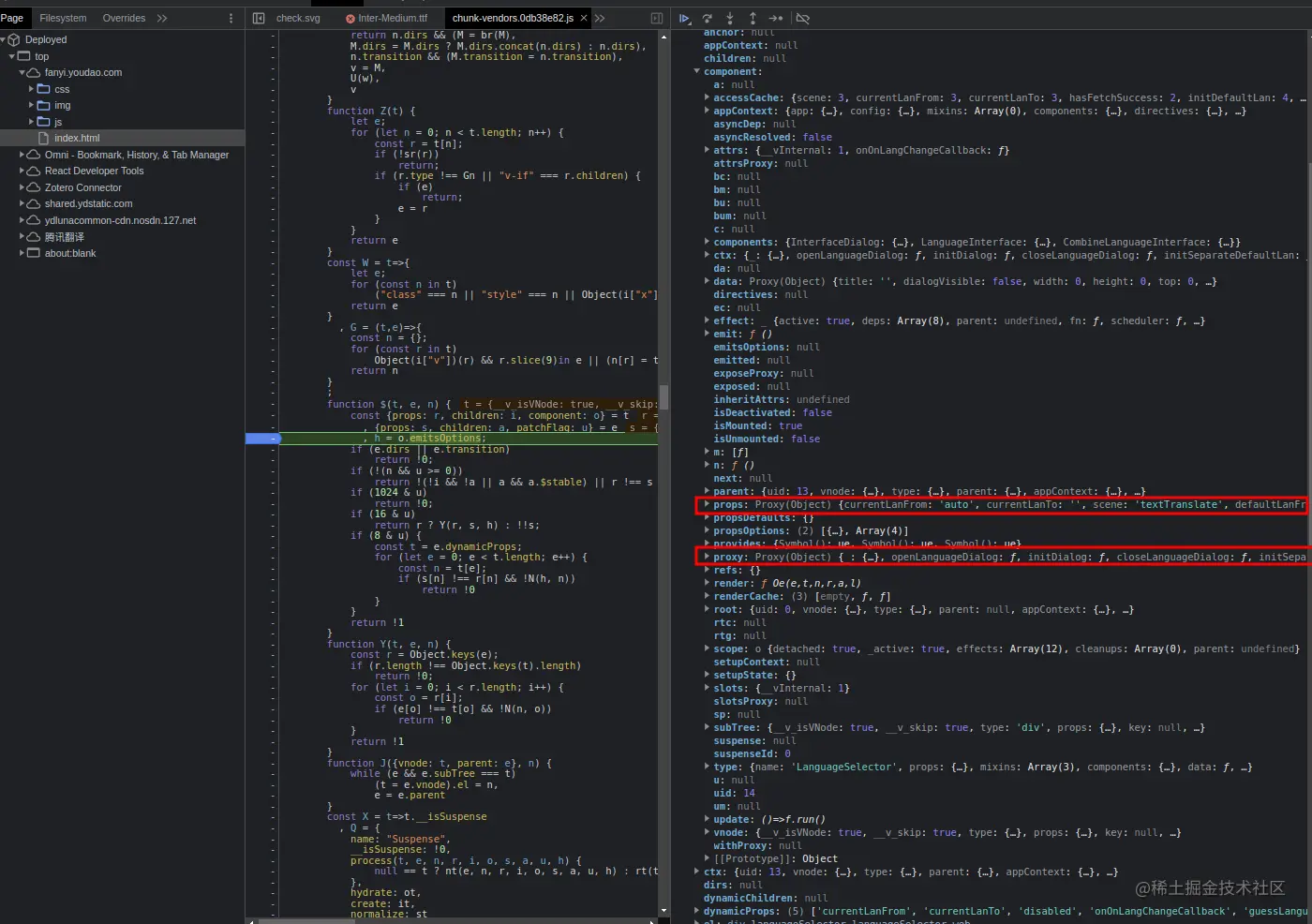Expand the css folder
The height and width of the screenshot is (924, 1312).
pyautogui.click(x=31, y=89)
